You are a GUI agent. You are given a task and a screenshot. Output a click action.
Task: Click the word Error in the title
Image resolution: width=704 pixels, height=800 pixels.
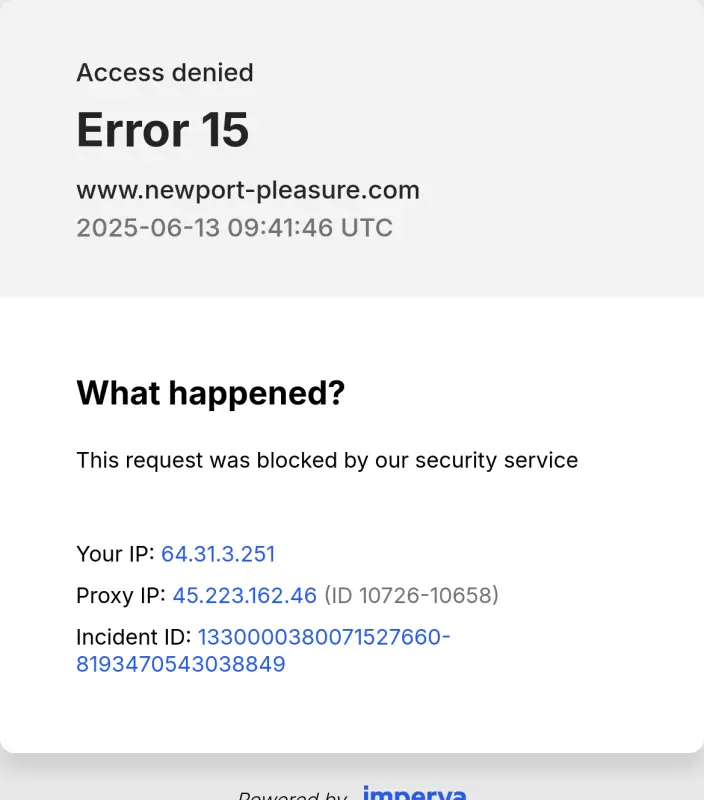[133, 130]
